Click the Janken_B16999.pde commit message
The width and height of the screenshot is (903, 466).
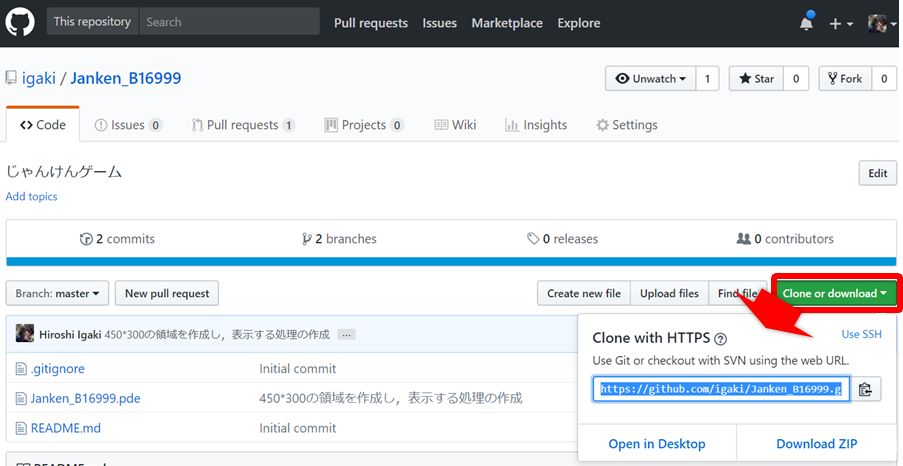click(x=390, y=398)
